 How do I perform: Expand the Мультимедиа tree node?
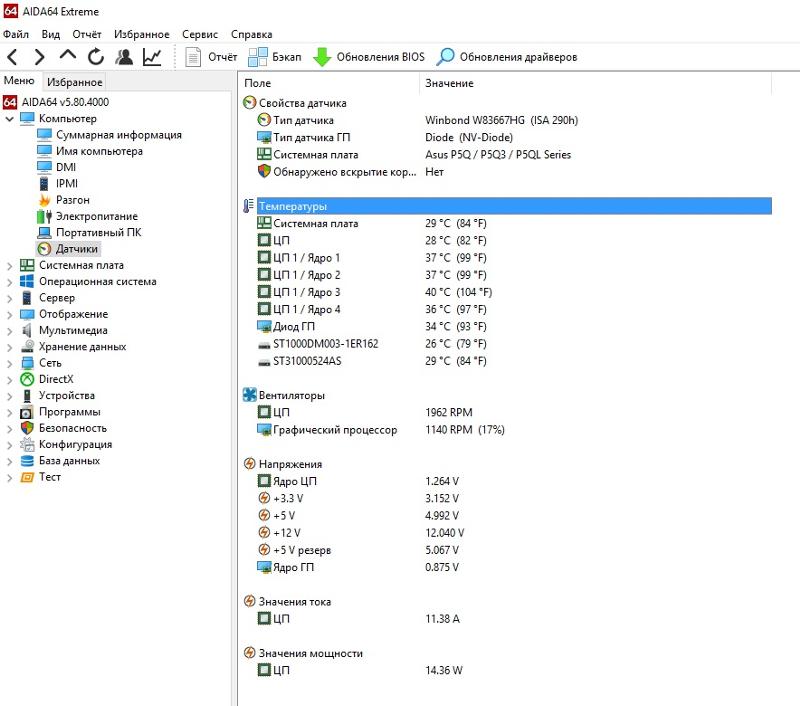(x=9, y=331)
